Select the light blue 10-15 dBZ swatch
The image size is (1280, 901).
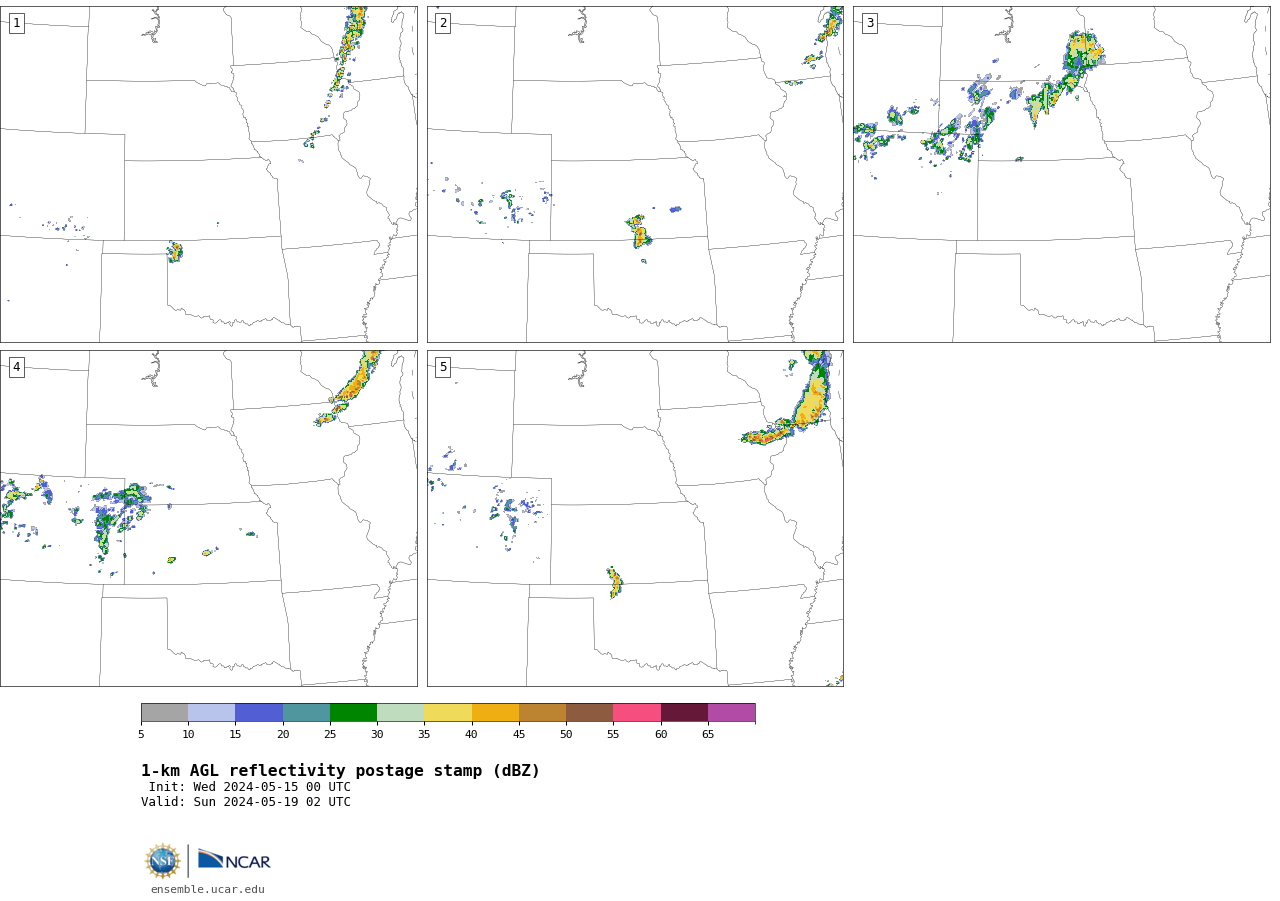pos(211,712)
